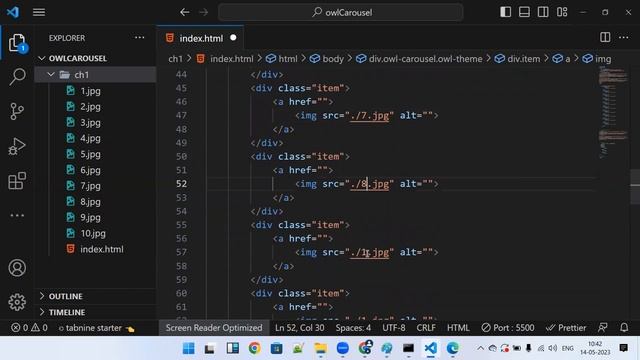Screen dimensions: 640x360
Task: Open notifications bell in status bar
Action: 624,328
